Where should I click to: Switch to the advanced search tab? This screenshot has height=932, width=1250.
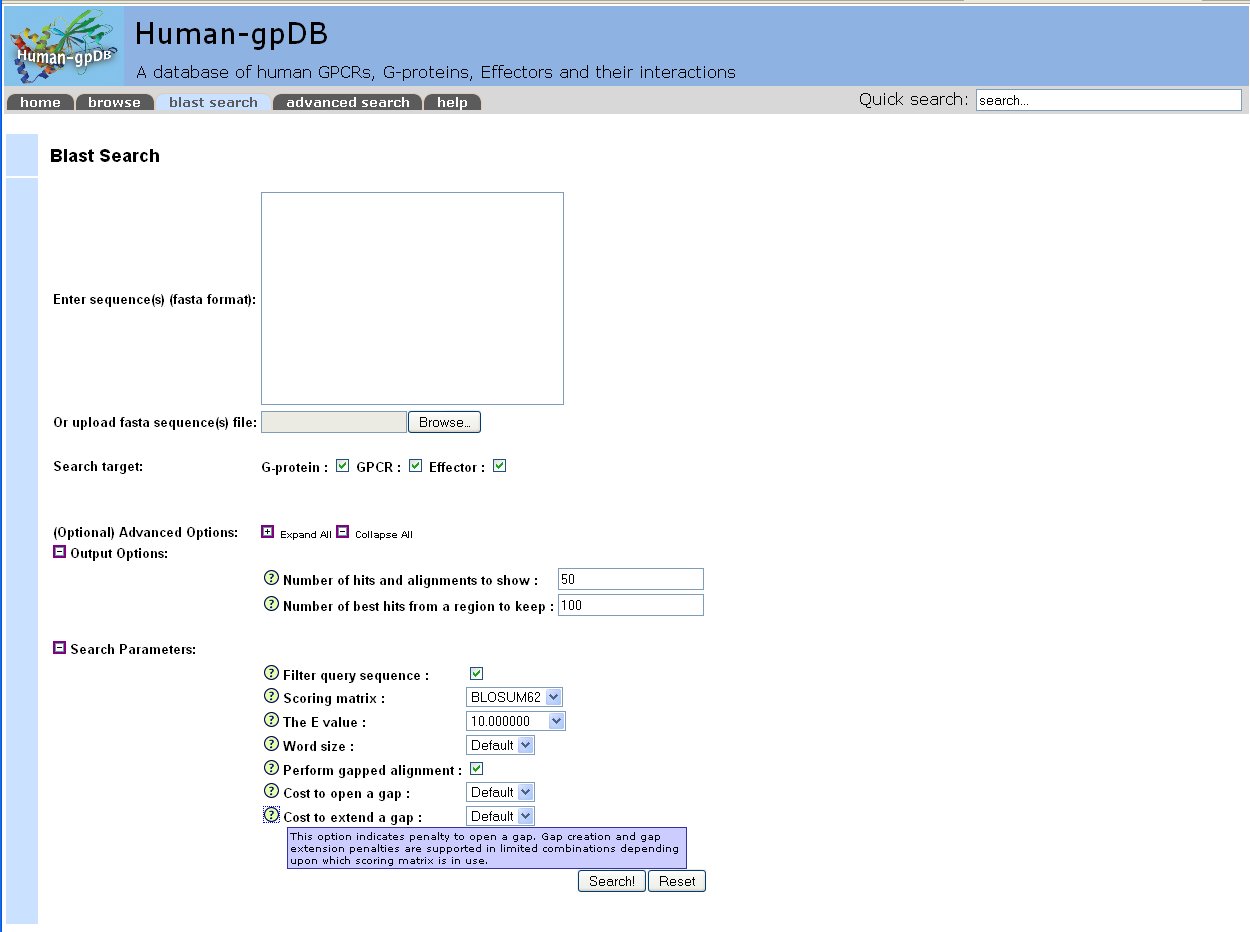[x=347, y=102]
